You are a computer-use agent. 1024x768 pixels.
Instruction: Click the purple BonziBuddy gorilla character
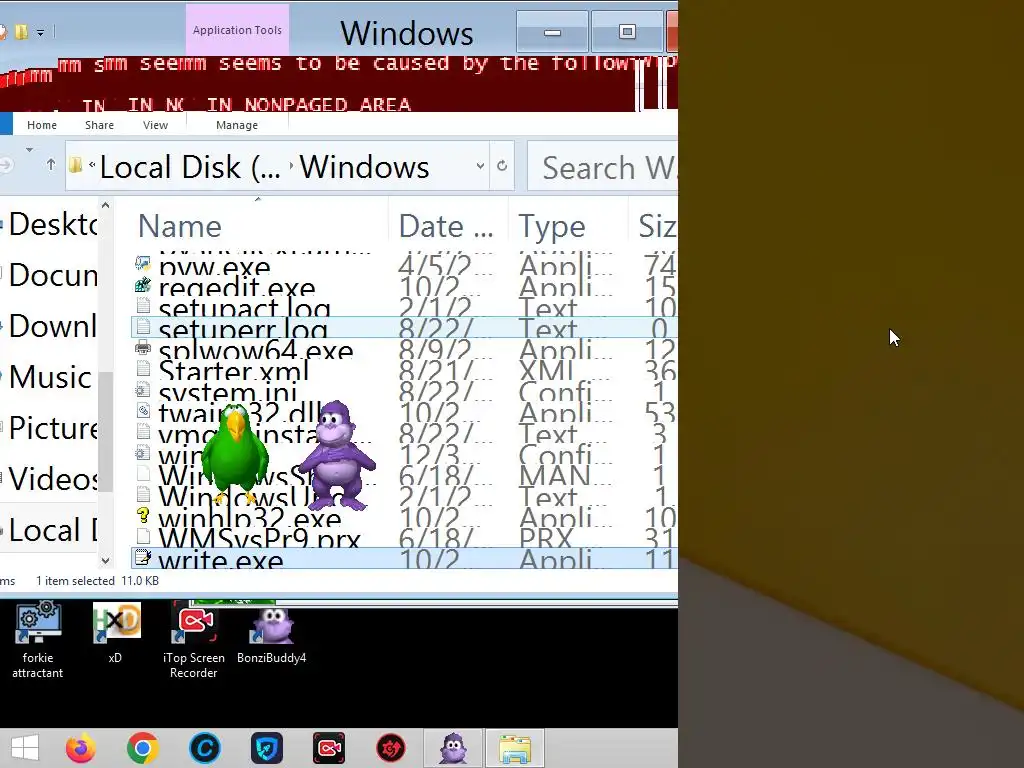338,455
